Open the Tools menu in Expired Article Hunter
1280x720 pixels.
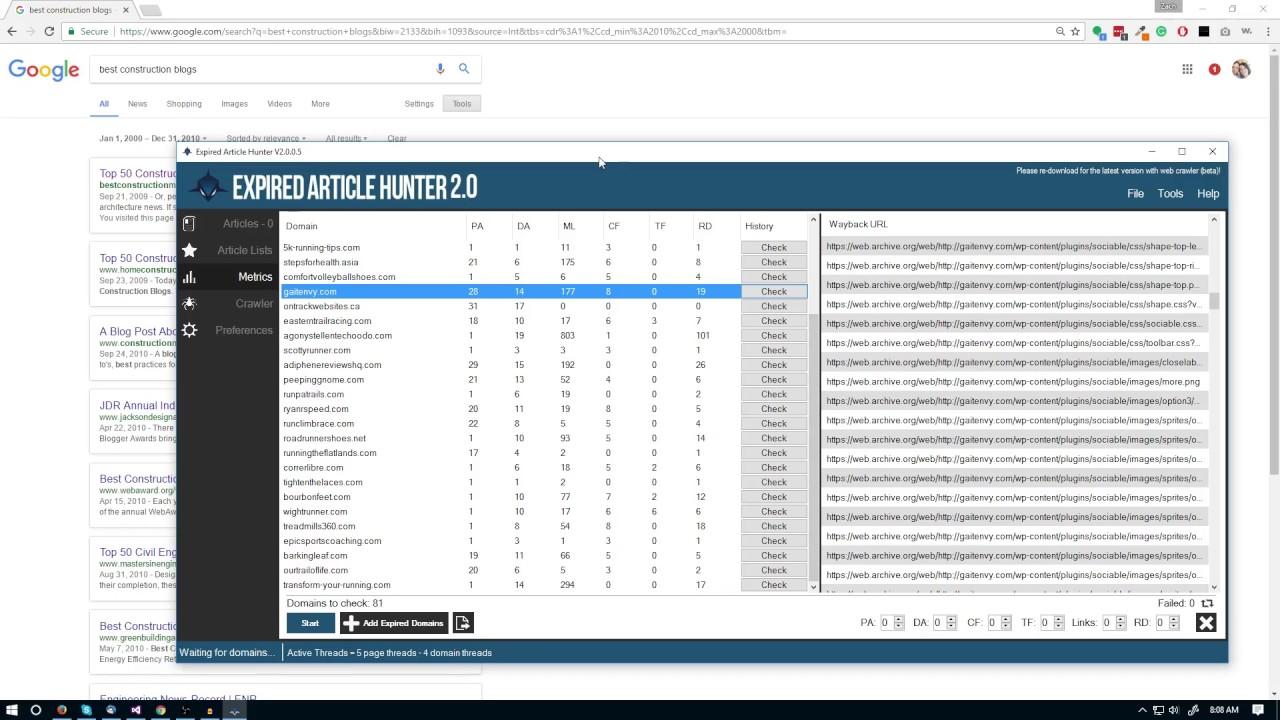pos(1170,194)
